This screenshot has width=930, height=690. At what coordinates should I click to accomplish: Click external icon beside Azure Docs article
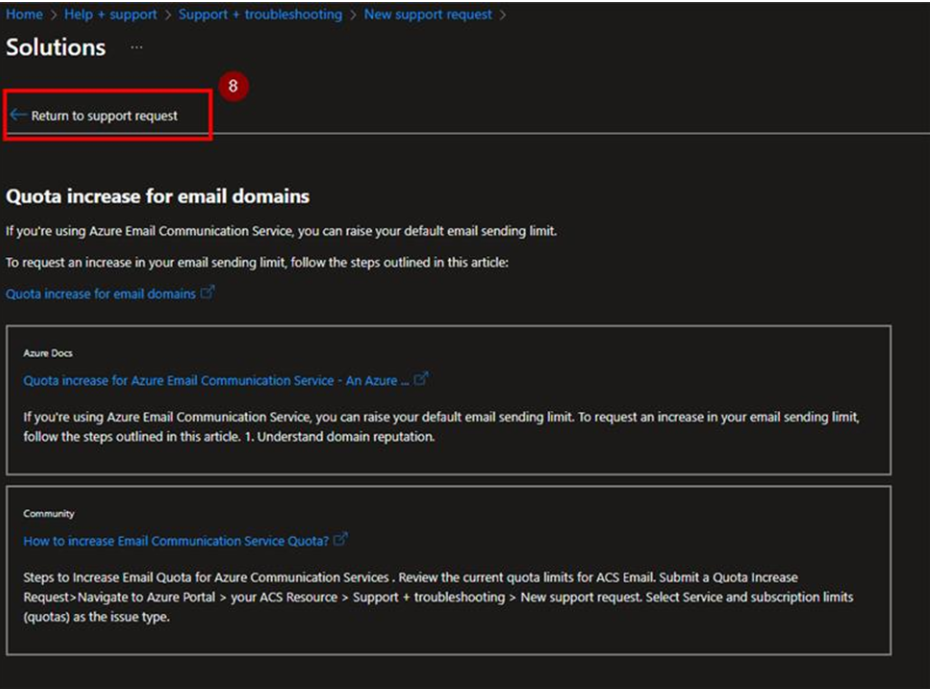(x=421, y=379)
